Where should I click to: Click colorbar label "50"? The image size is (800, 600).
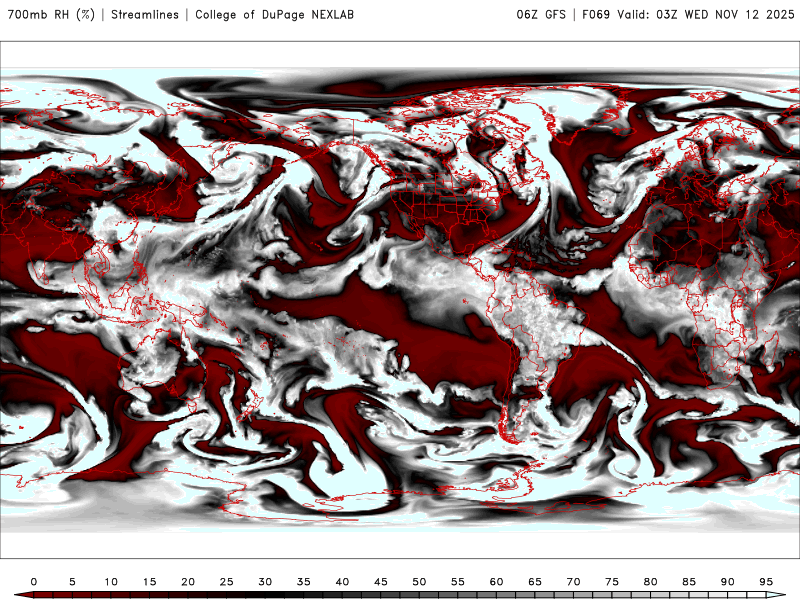click(419, 582)
